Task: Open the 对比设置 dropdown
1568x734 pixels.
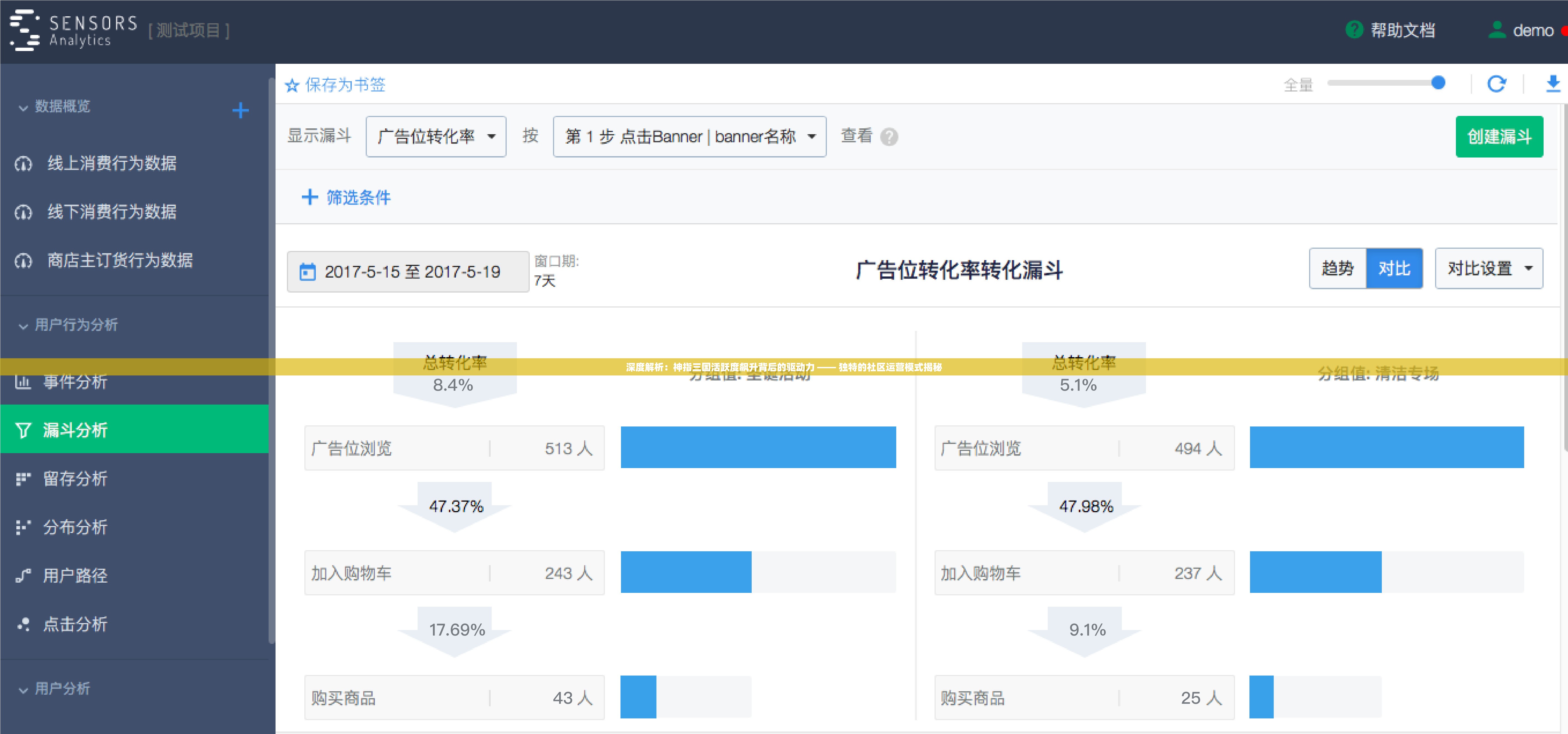Action: 1489,268
